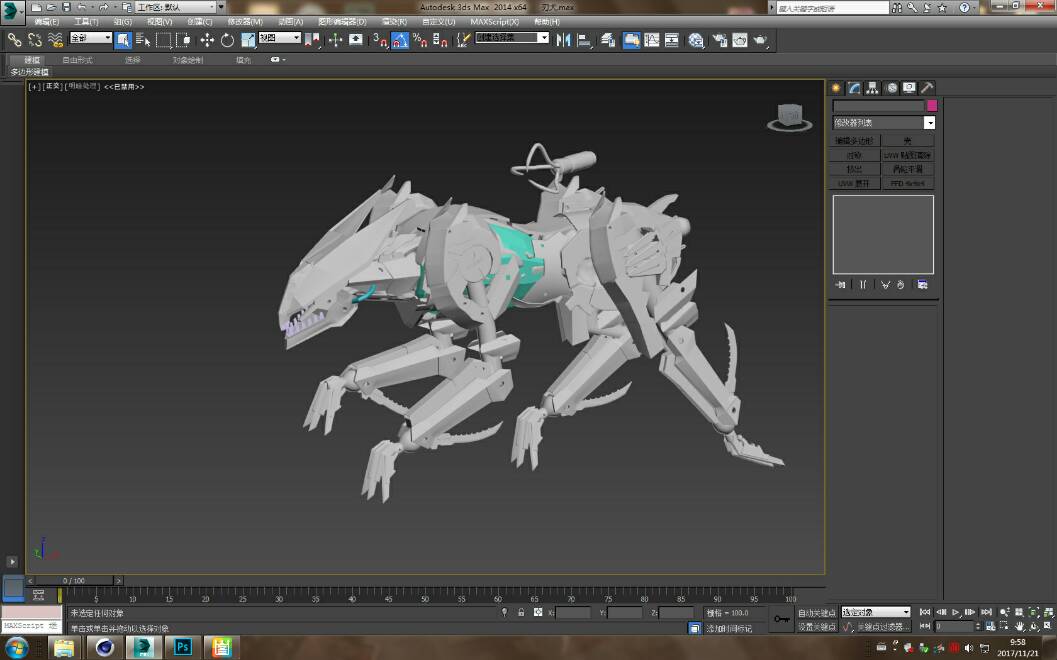
Task: Open the 修改器(M) Modifiers menu
Action: (245, 21)
